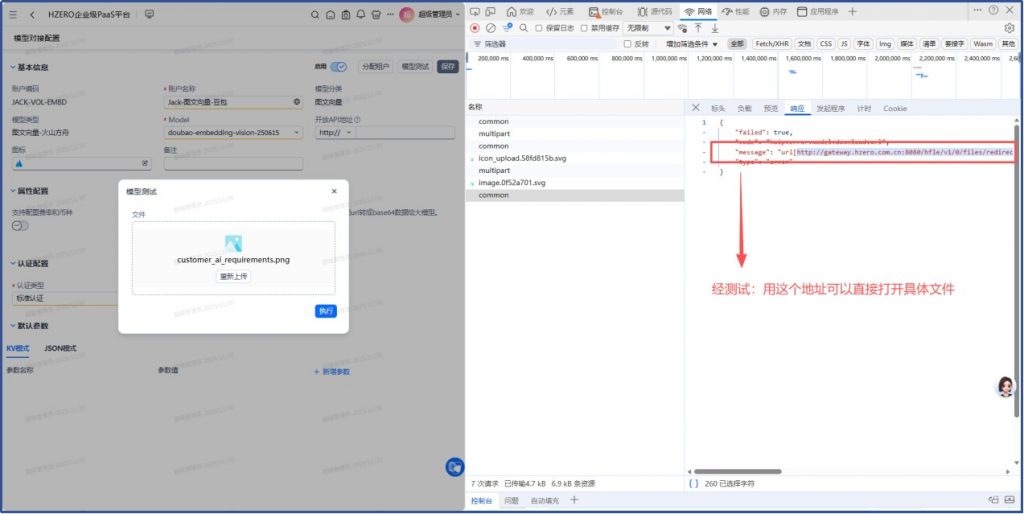Switch to the 预览 tab
The image size is (1024, 514).
coord(770,108)
